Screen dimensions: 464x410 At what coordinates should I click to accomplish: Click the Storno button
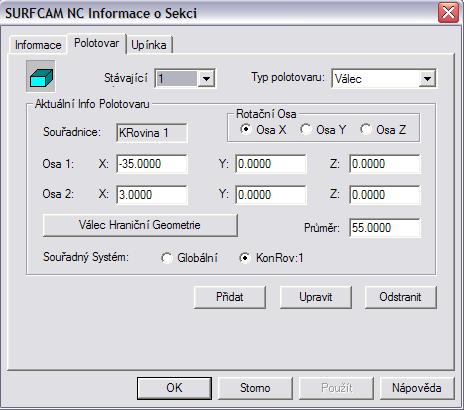(255, 388)
